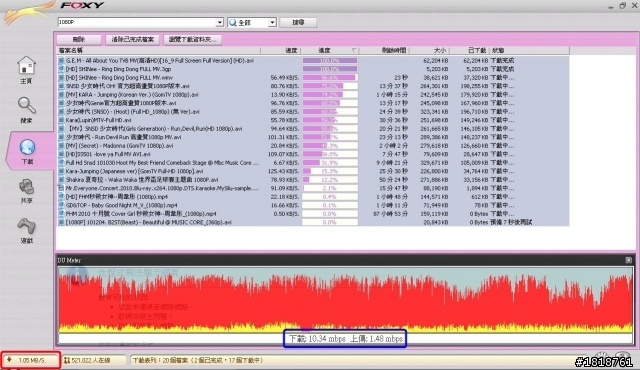Click the 搜尋 search button

298,22
